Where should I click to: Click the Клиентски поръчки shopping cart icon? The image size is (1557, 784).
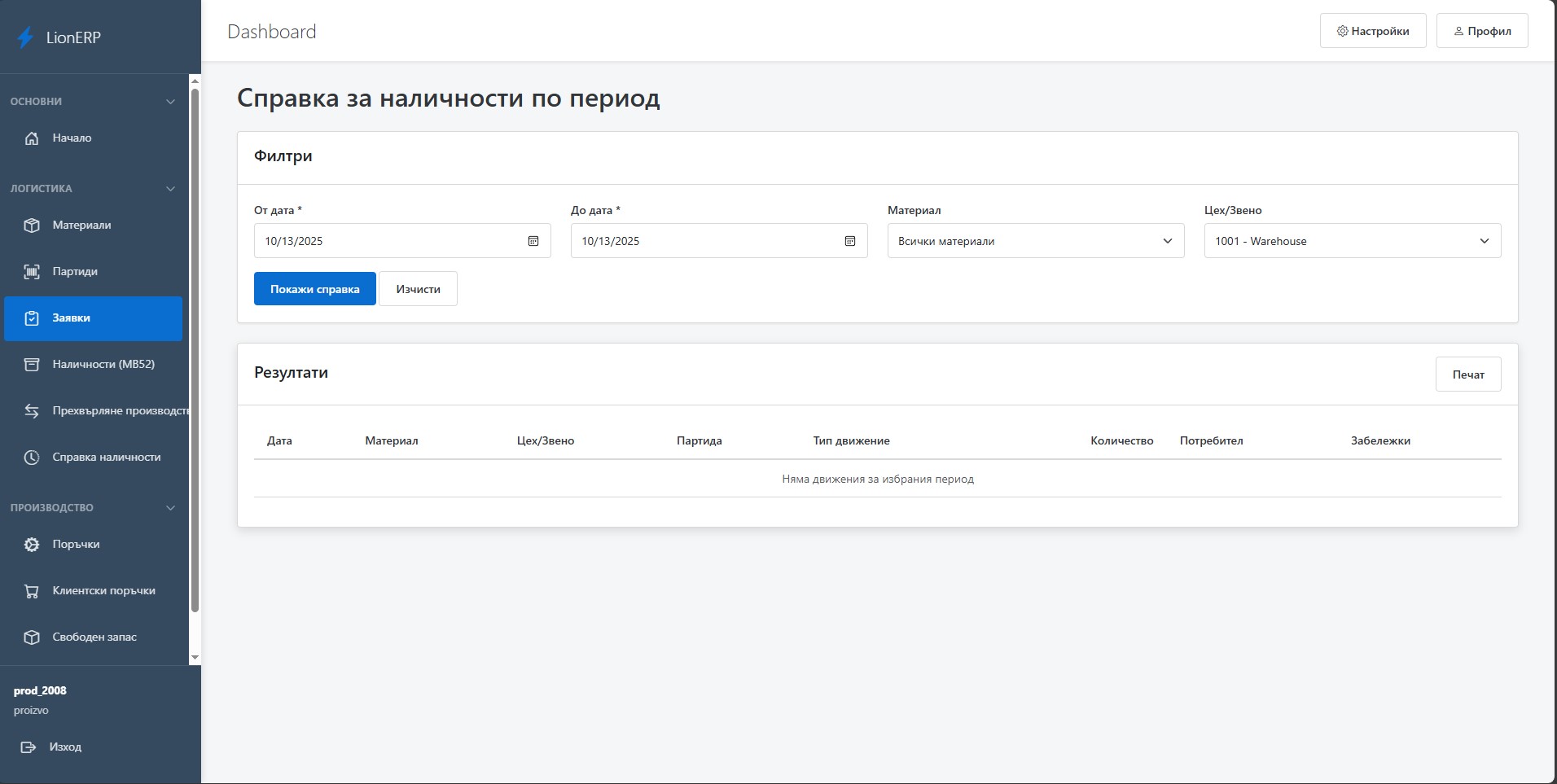(31, 590)
